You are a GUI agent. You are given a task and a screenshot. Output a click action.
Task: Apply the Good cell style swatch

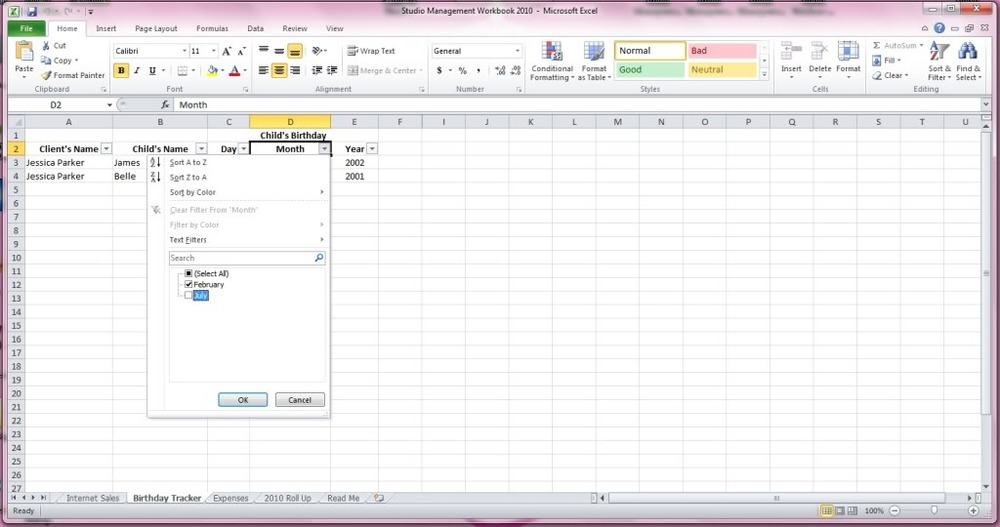coord(650,70)
